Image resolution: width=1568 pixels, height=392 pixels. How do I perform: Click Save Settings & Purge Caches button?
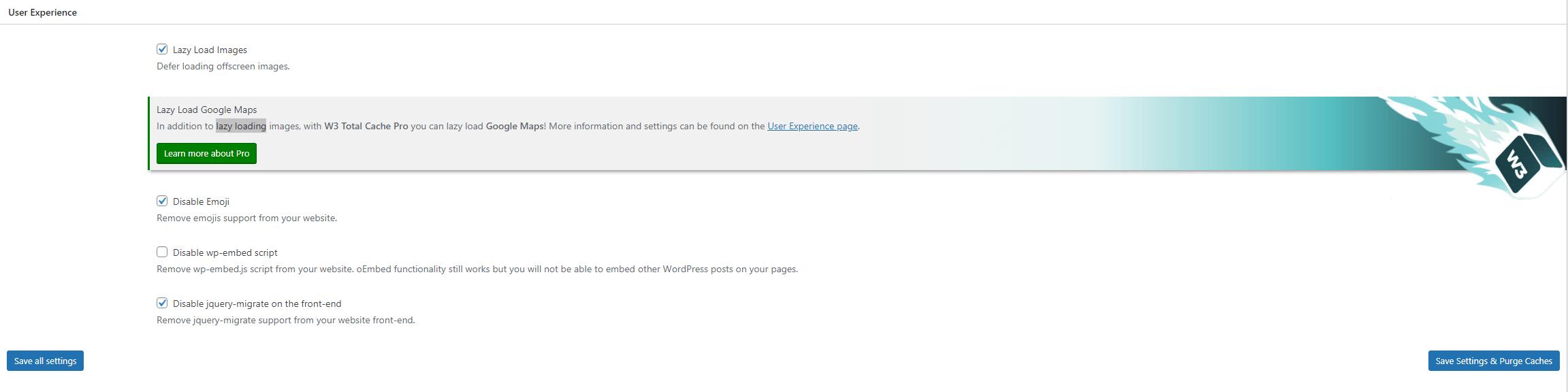tap(1494, 361)
